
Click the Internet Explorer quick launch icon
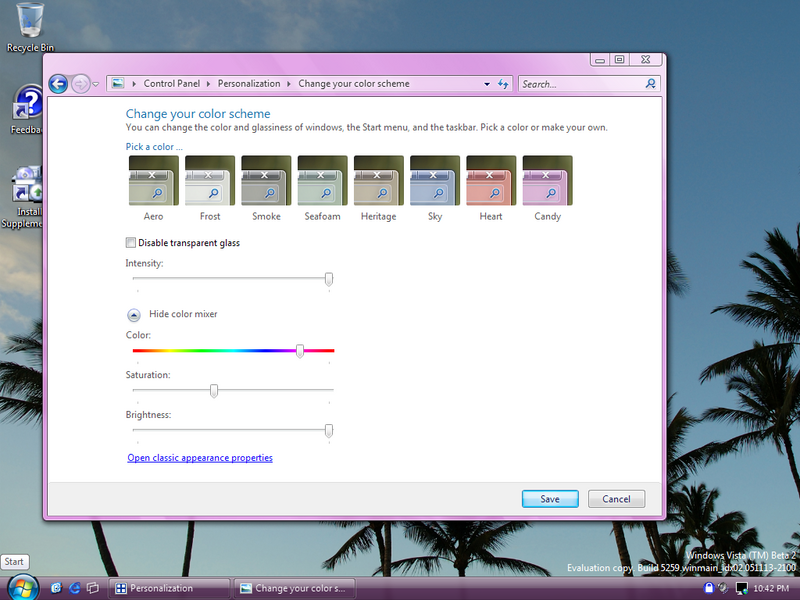(x=74, y=588)
